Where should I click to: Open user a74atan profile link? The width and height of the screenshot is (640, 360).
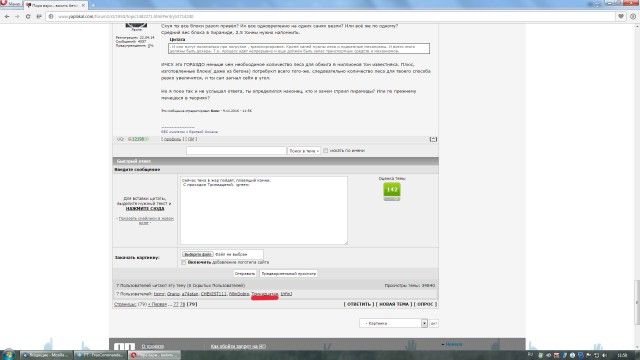(190, 294)
